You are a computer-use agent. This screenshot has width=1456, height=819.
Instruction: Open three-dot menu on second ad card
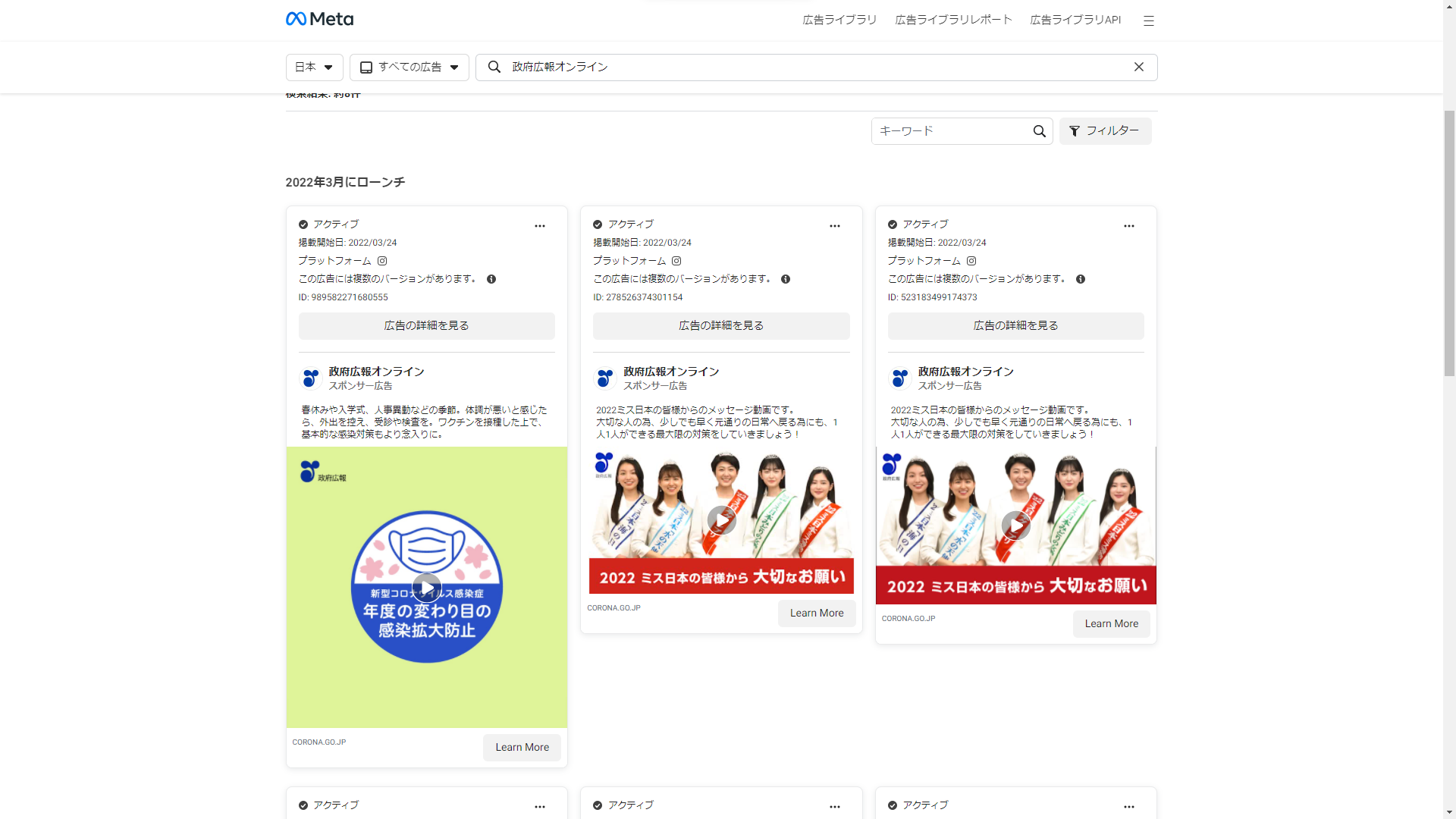[834, 226]
